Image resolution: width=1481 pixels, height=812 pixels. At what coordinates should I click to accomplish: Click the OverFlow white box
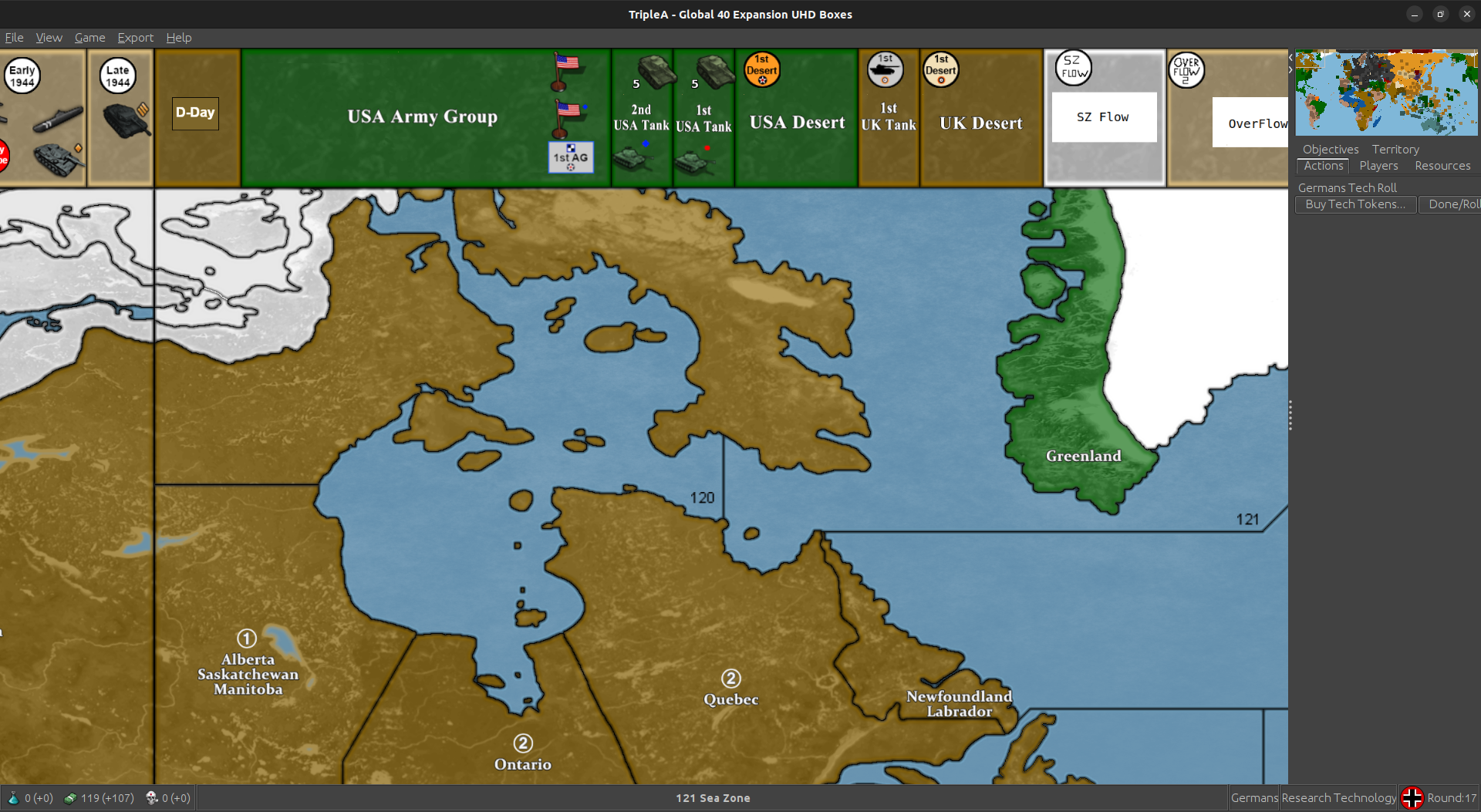click(x=1250, y=123)
